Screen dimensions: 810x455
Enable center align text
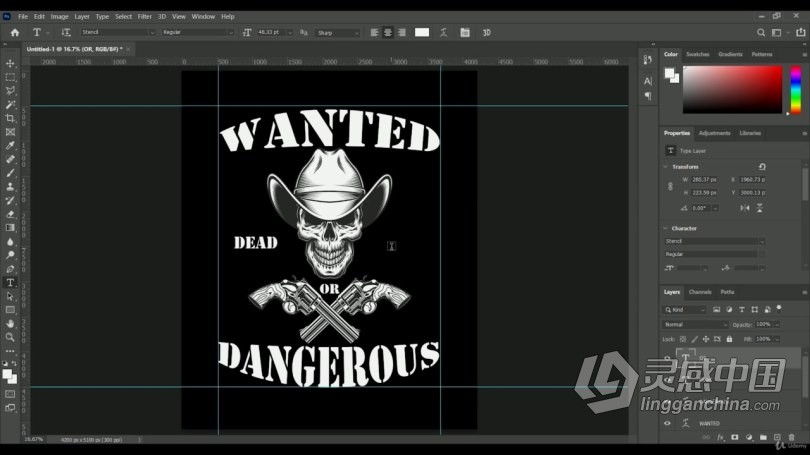pos(388,33)
